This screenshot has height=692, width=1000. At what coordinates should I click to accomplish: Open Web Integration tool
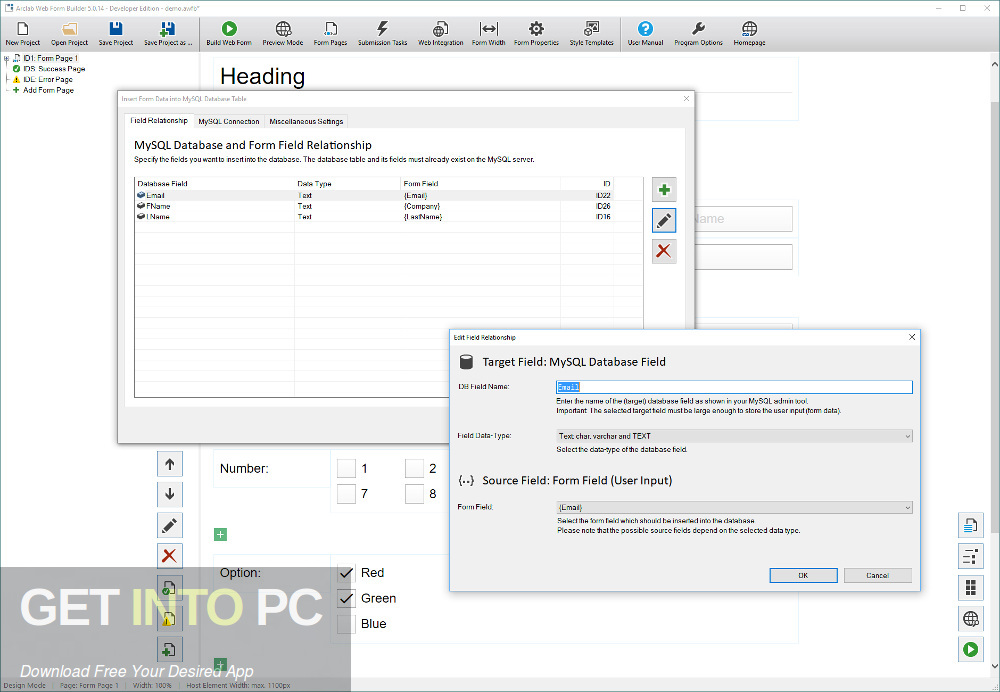[440, 33]
